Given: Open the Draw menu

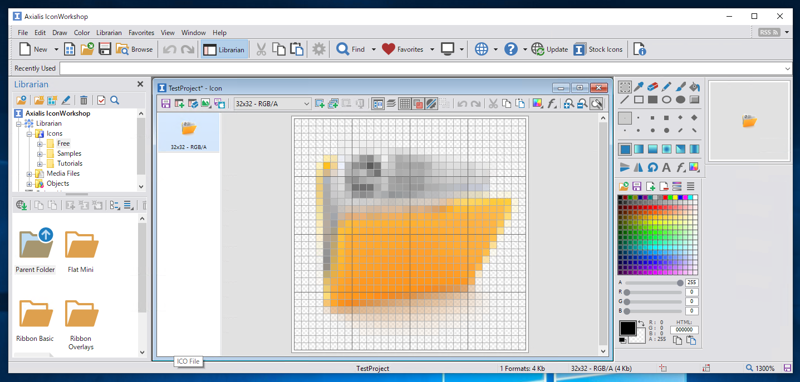Looking at the screenshot, I should tap(60, 33).
